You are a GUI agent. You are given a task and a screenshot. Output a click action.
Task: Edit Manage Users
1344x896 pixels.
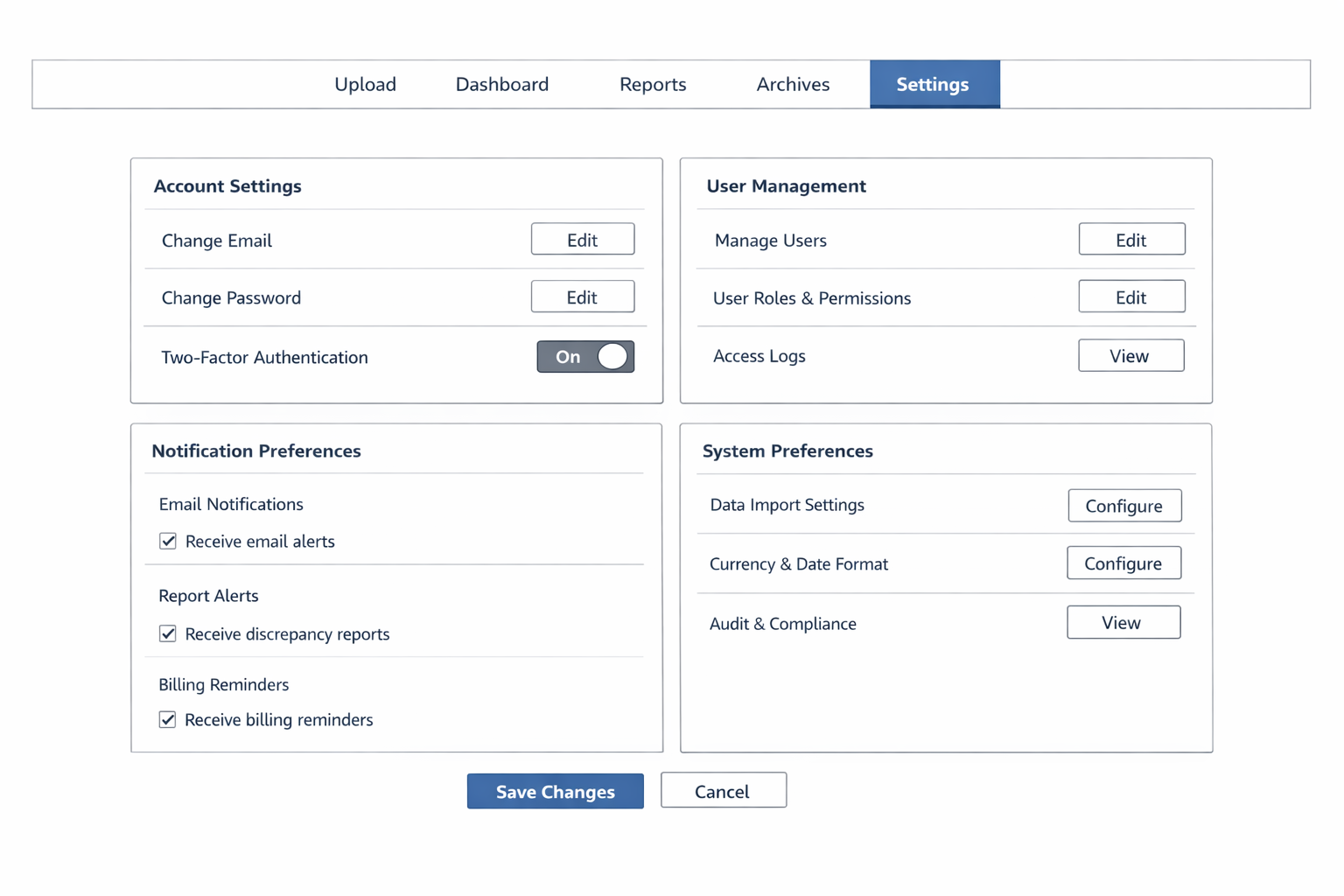pyautogui.click(x=1131, y=240)
